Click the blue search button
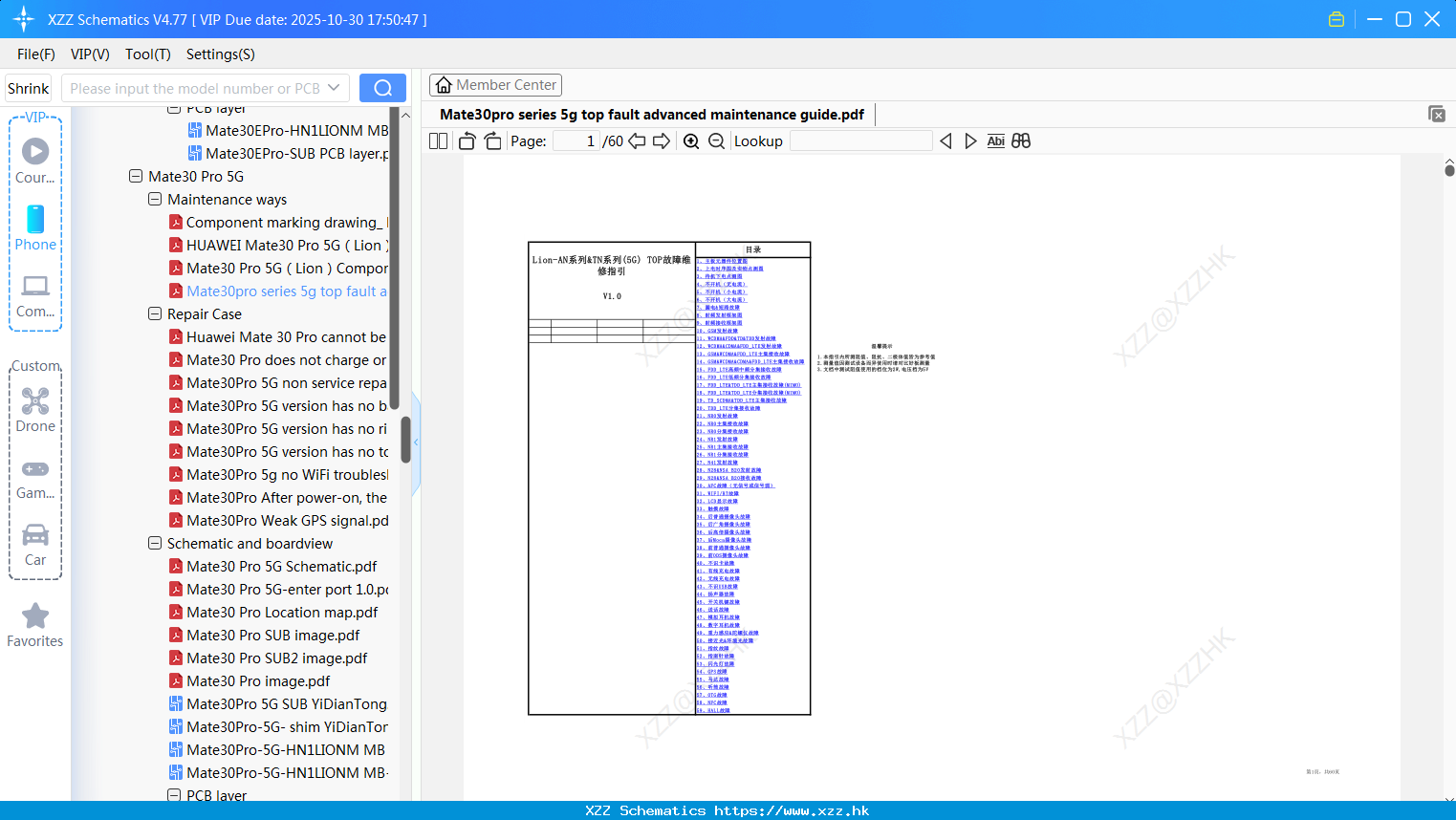1456x820 pixels. [382, 88]
